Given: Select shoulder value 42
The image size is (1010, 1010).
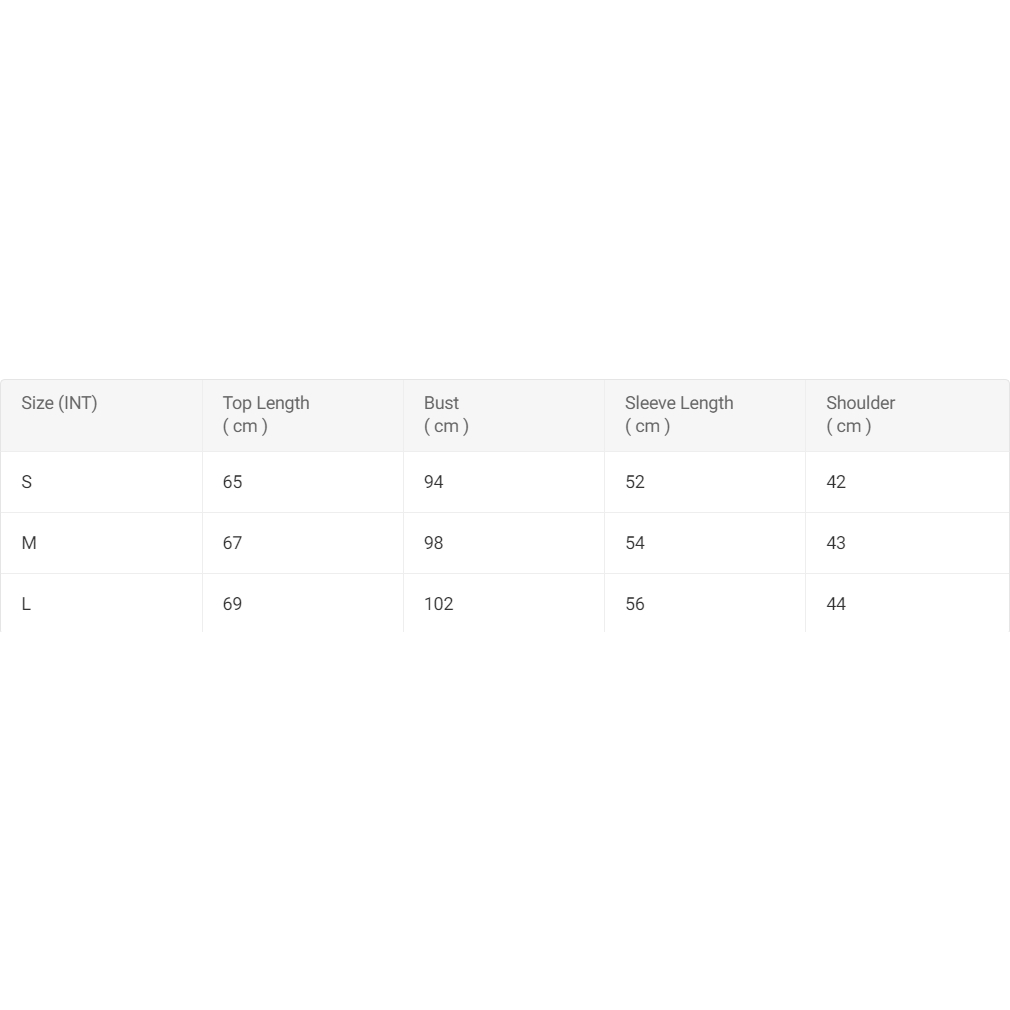Looking at the screenshot, I should (x=836, y=482).
